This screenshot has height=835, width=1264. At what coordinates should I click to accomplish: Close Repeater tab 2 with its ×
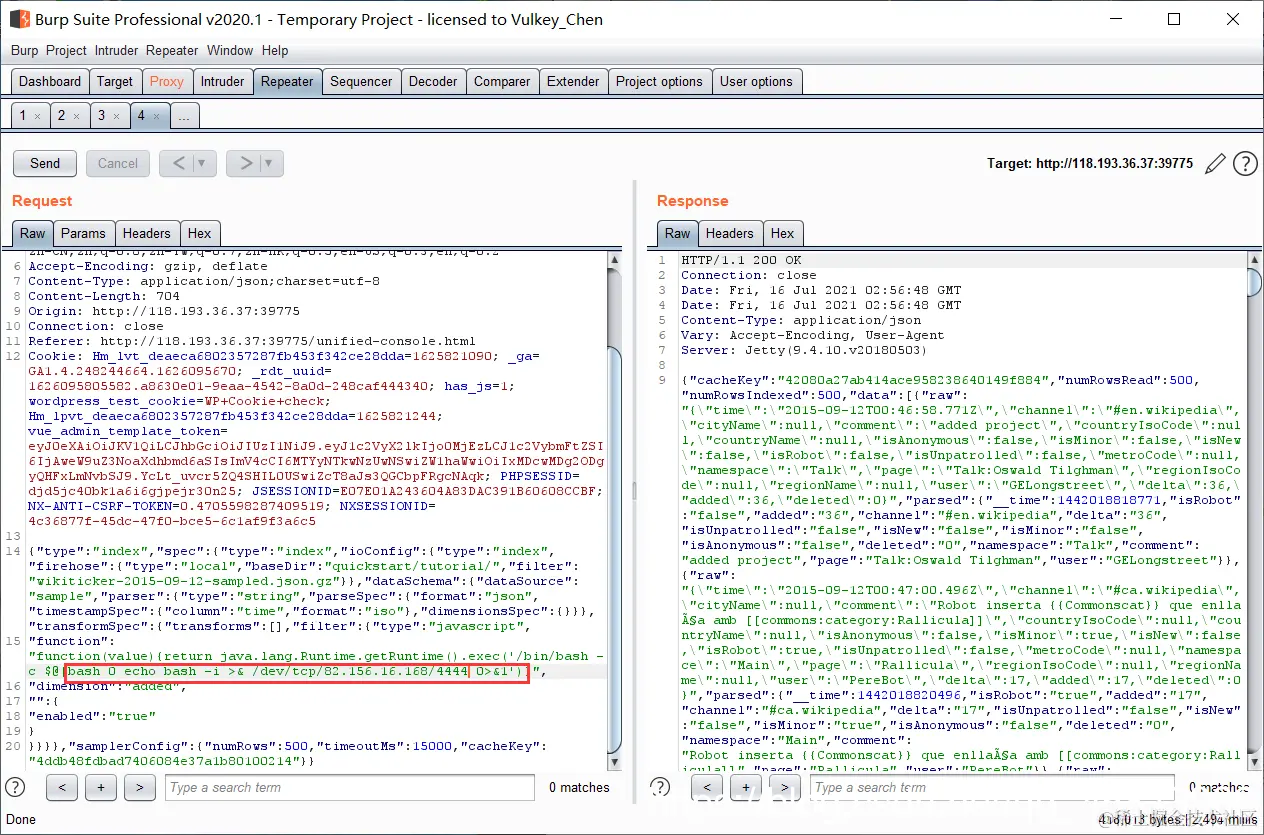[x=76, y=116]
